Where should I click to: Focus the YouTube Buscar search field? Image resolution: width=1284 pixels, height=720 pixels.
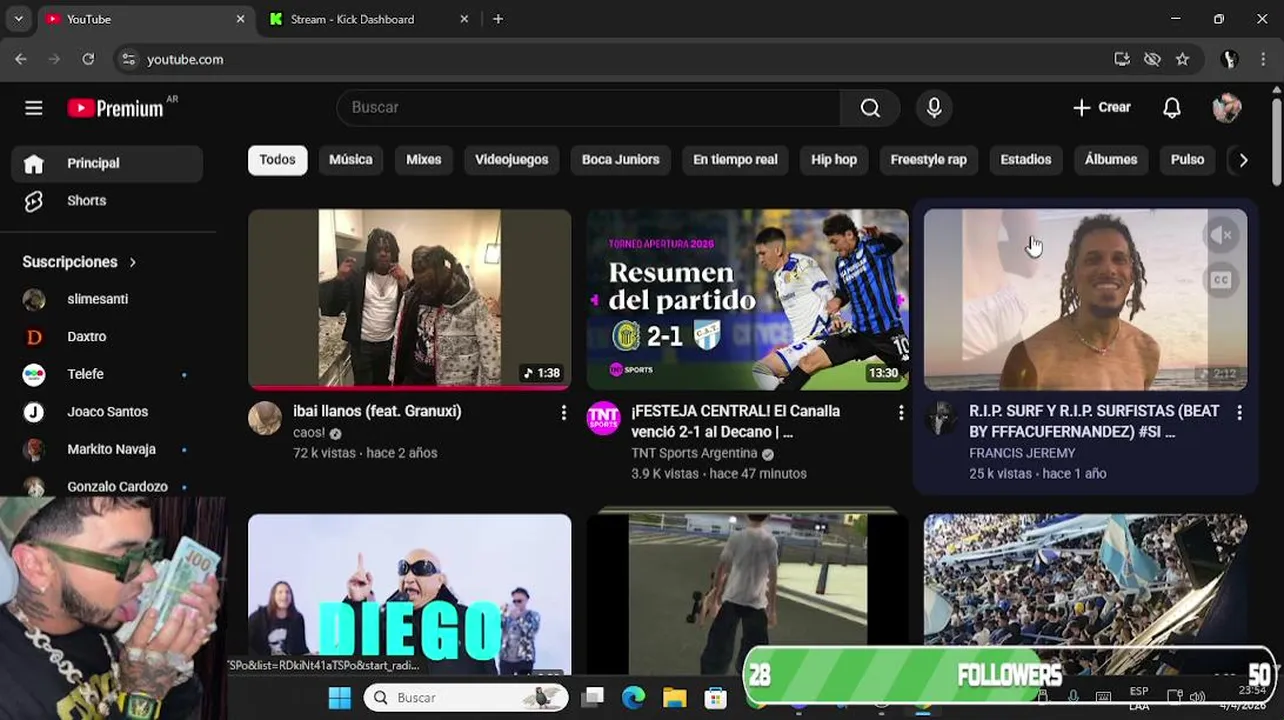[x=590, y=108]
